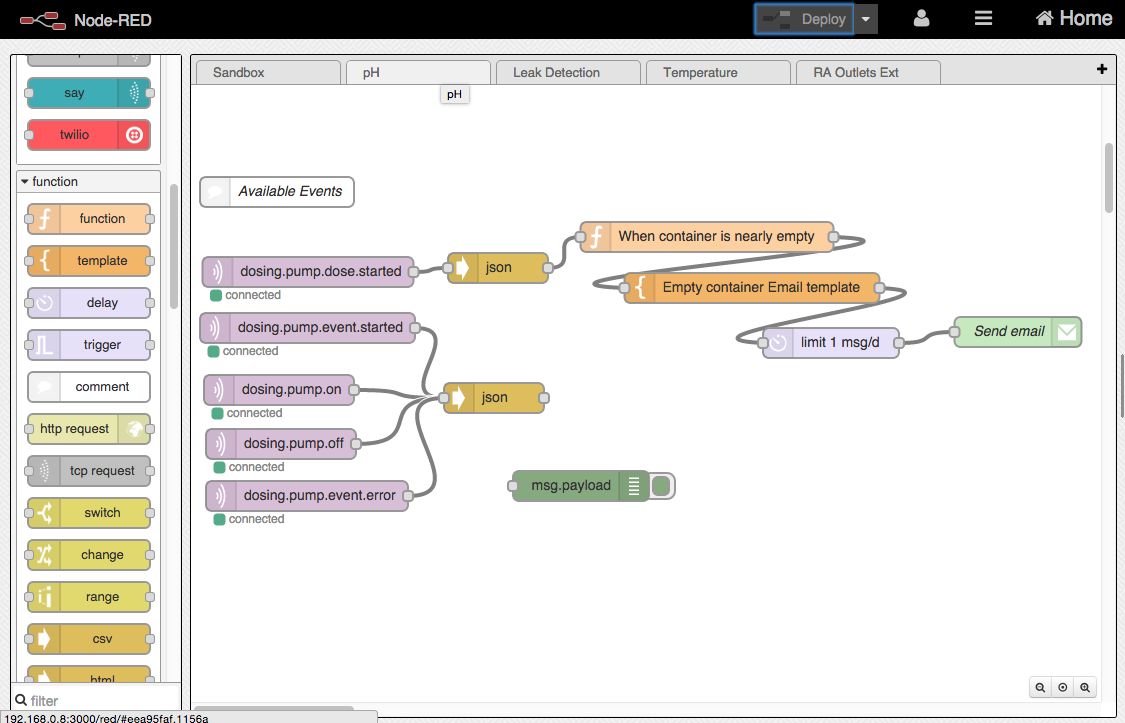Select the dosing.pump.event.error node
Viewport: 1125px width, 723px height.
point(307,496)
